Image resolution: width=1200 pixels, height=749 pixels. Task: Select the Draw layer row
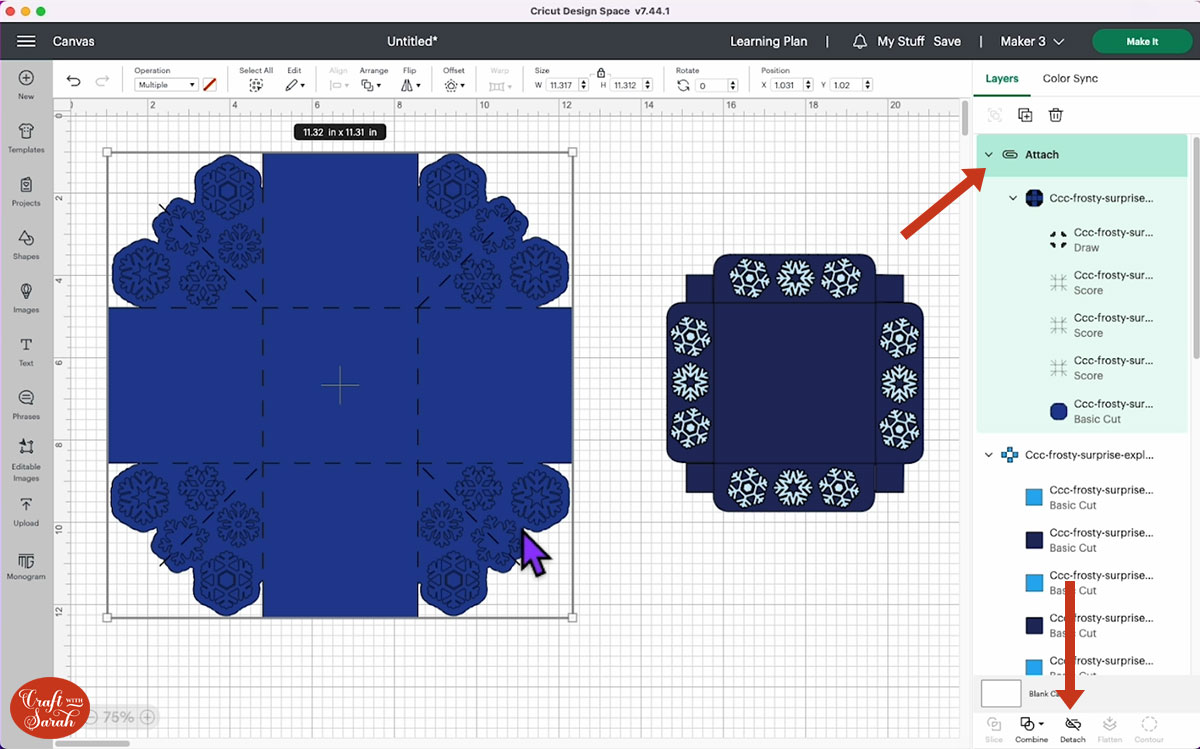[1082, 240]
